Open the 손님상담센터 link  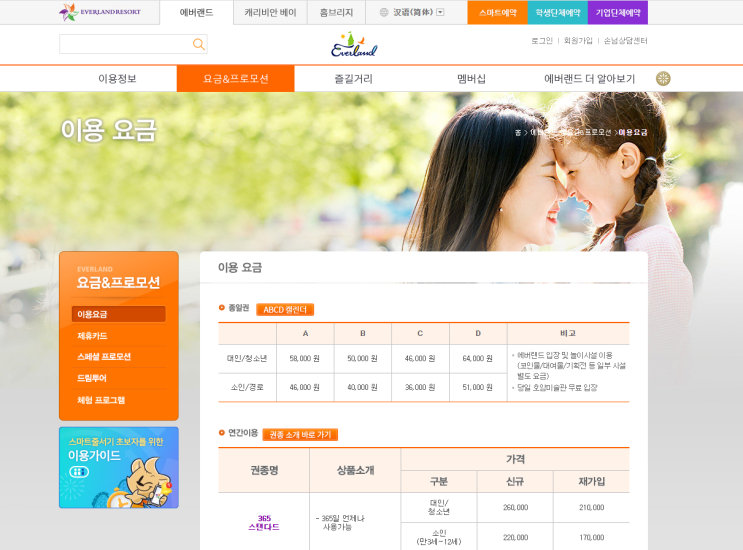pyautogui.click(x=625, y=41)
